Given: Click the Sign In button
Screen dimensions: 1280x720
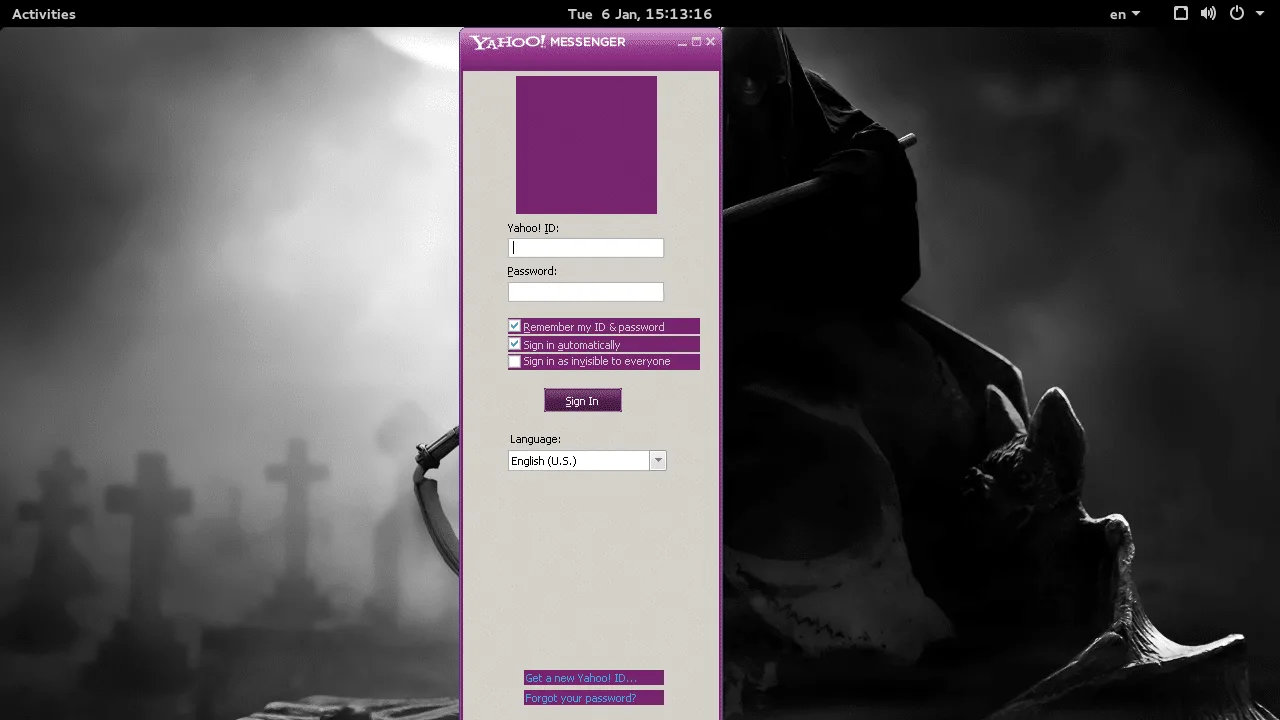Looking at the screenshot, I should (x=583, y=401).
